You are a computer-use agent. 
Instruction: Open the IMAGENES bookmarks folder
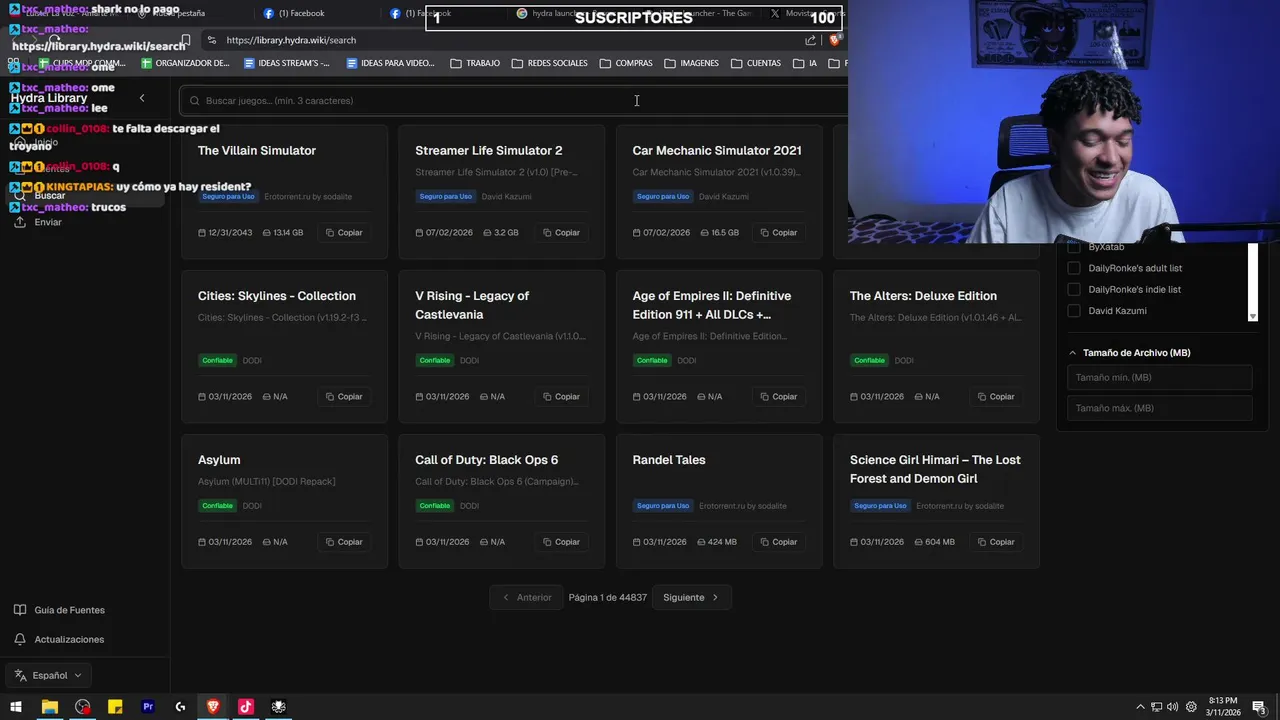click(691, 63)
